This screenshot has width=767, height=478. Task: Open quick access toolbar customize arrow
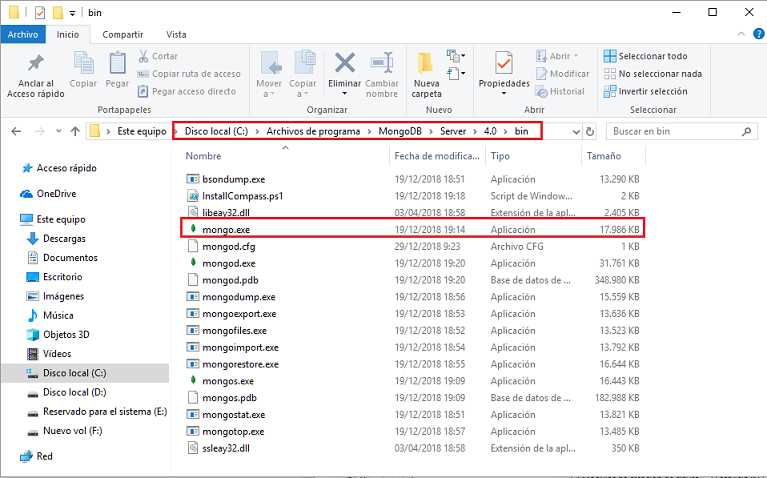pos(72,13)
